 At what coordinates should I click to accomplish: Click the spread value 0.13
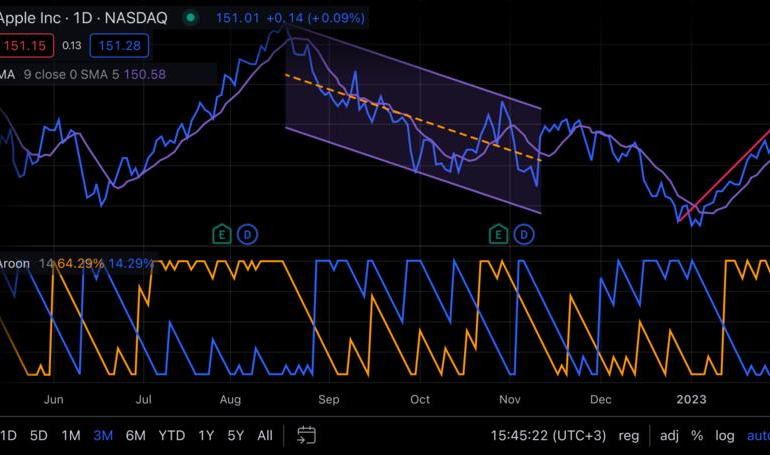[x=72, y=46]
